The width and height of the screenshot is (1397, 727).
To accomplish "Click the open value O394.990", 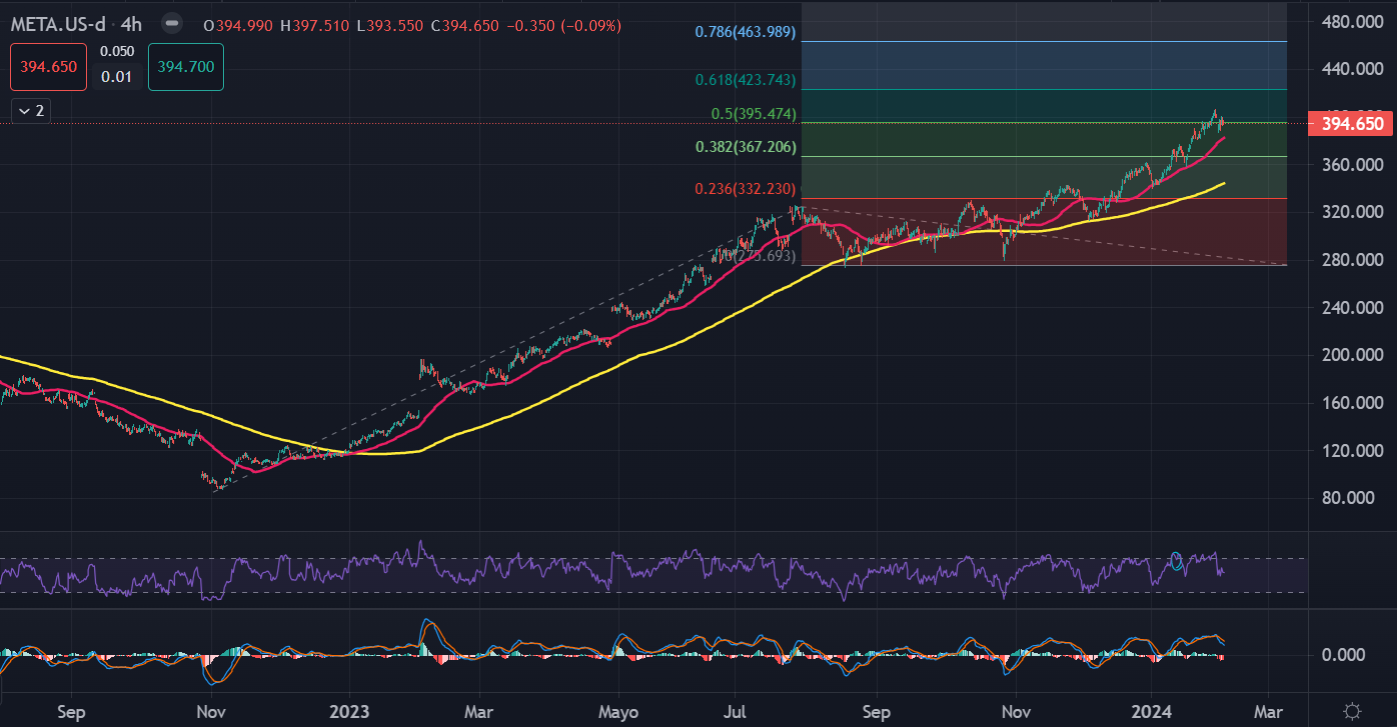I will pyautogui.click(x=240, y=25).
